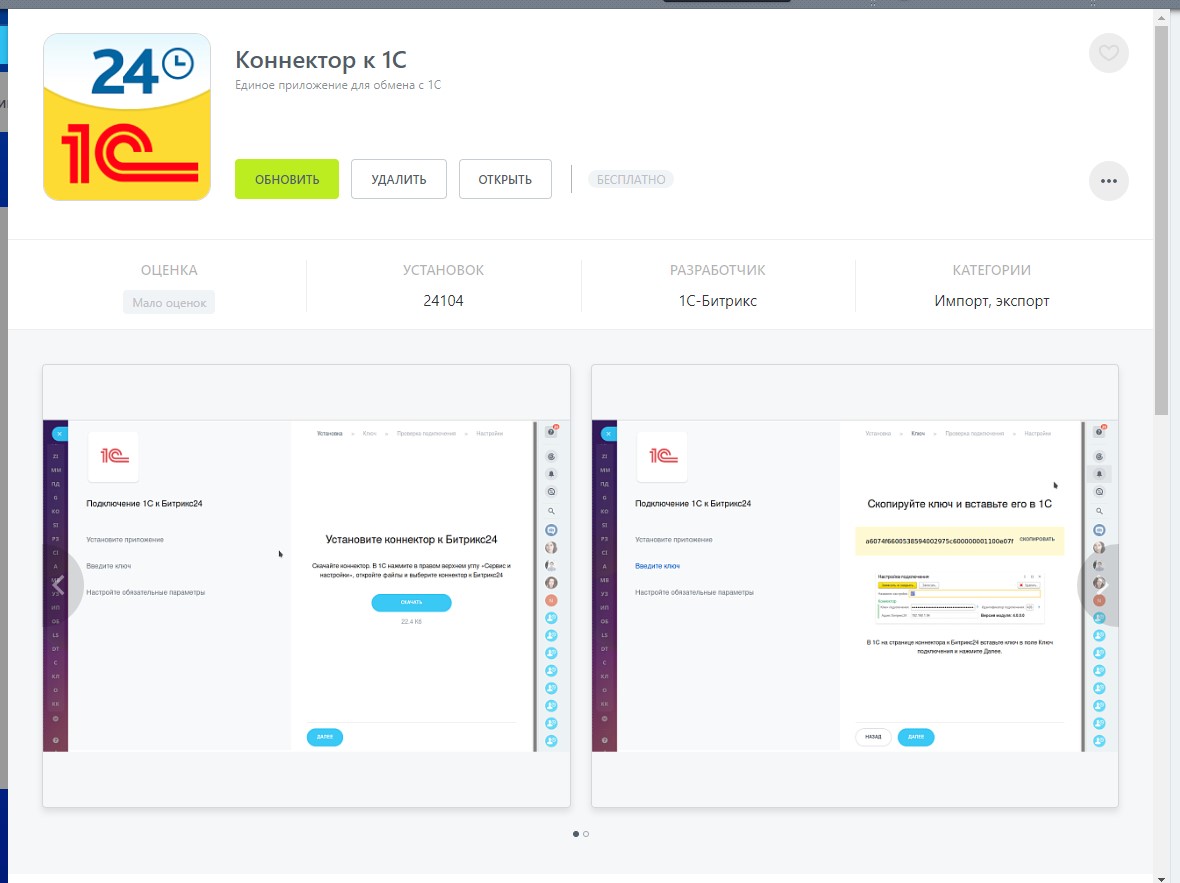Click the app title Коннектор к 1С
The image size is (1180, 883).
click(321, 59)
